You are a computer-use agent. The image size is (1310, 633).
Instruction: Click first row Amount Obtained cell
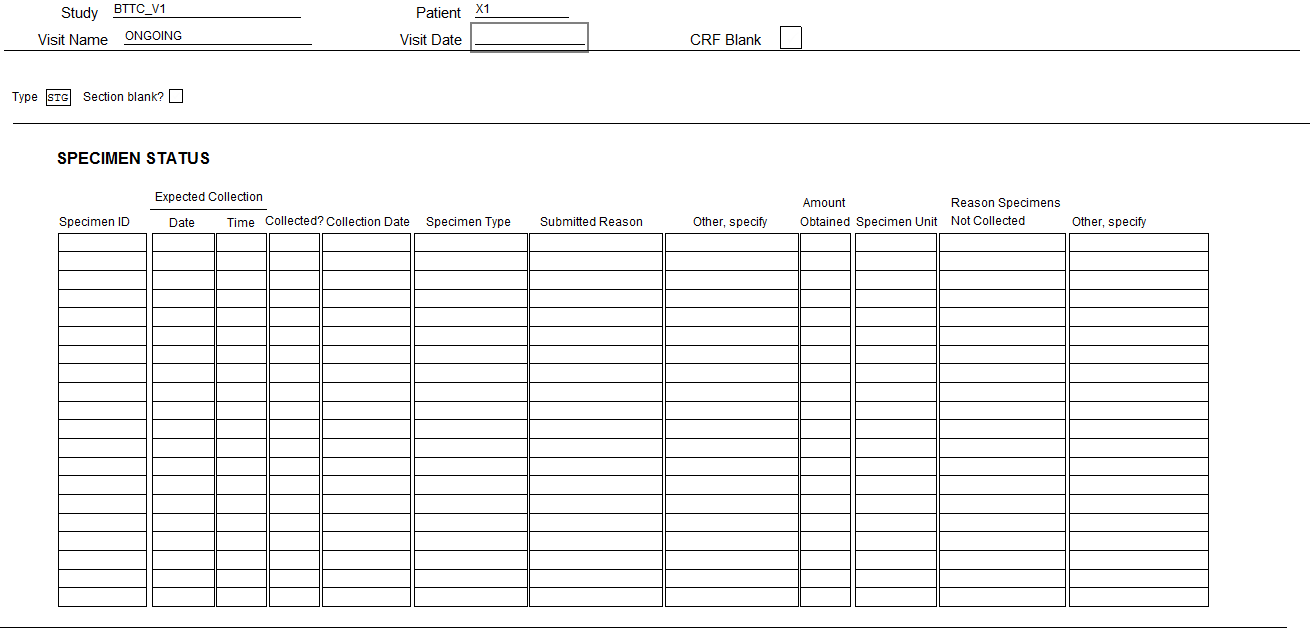click(825, 242)
